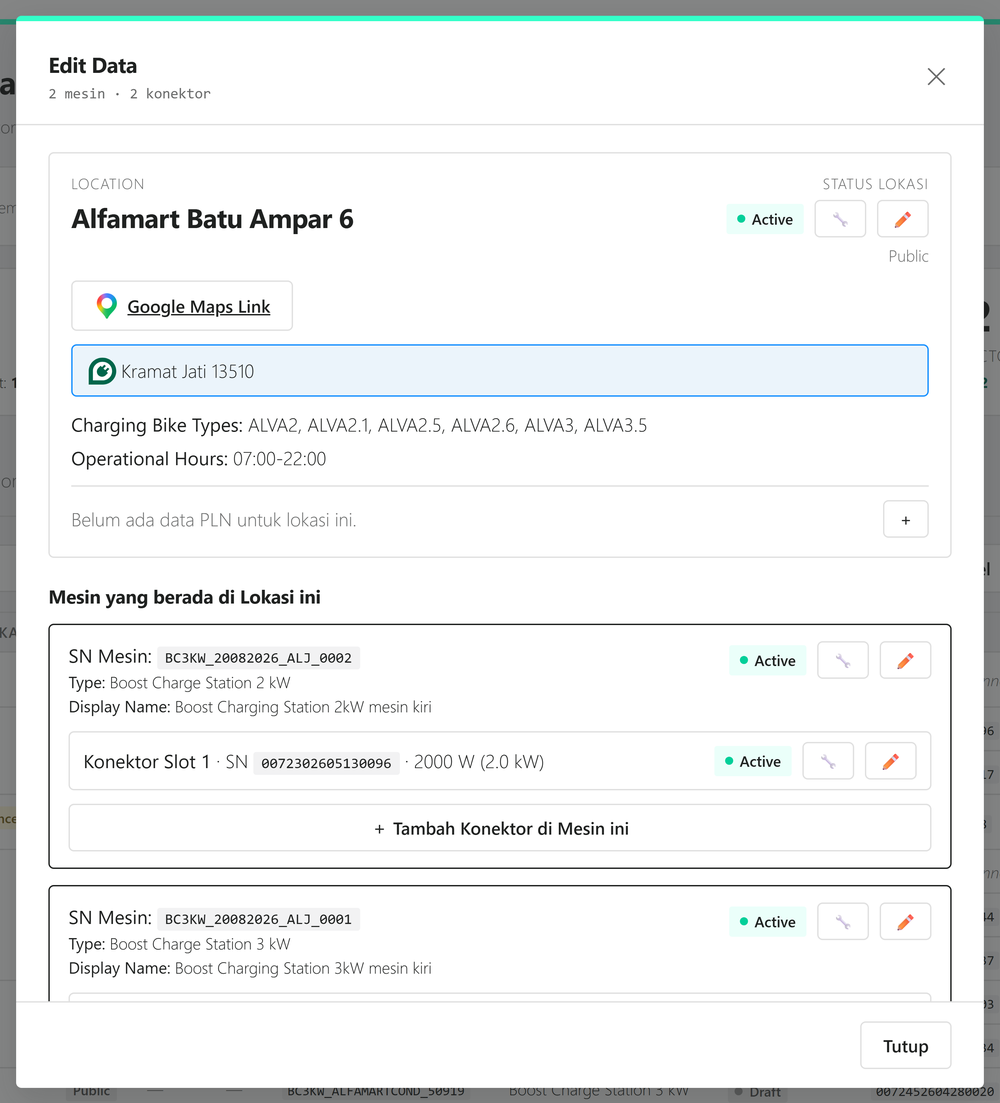
Task: Click the Public label under status
Action: point(908,256)
